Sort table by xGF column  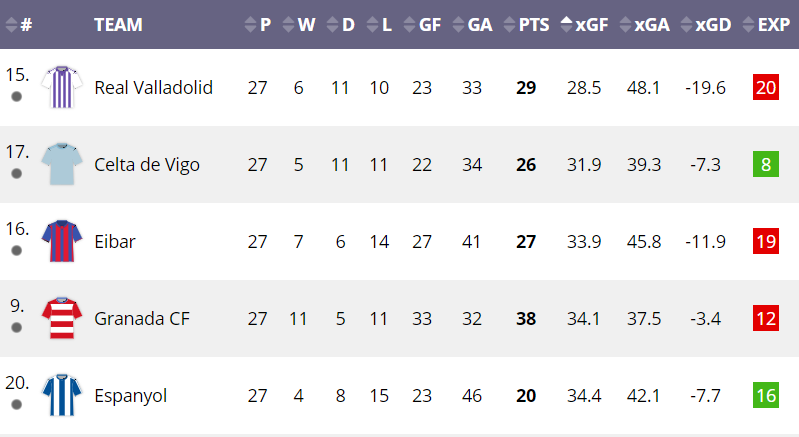[x=584, y=24]
